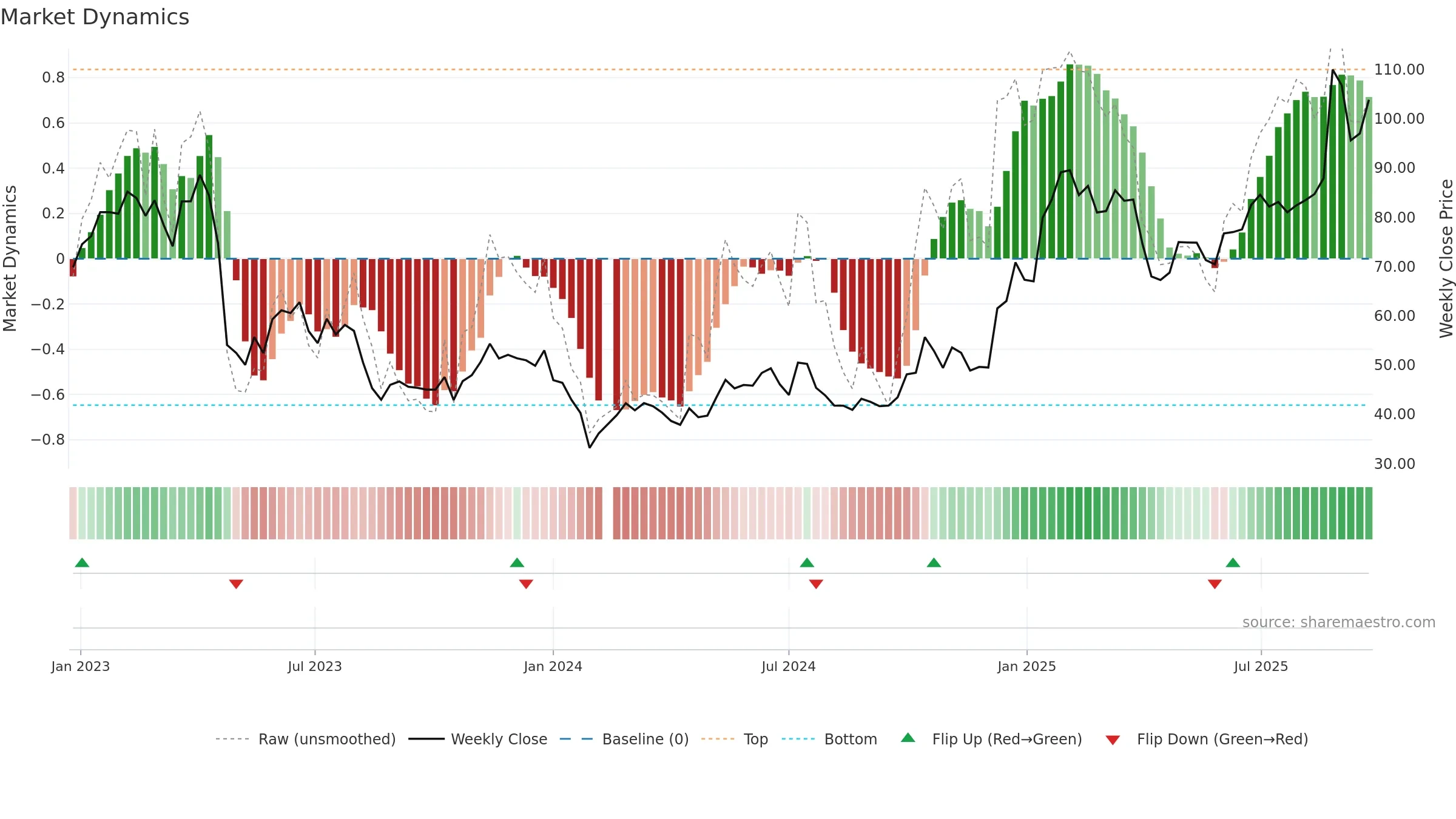Click the 110.00 price tick label
This screenshot has height=819, width=1456.
point(1399,69)
